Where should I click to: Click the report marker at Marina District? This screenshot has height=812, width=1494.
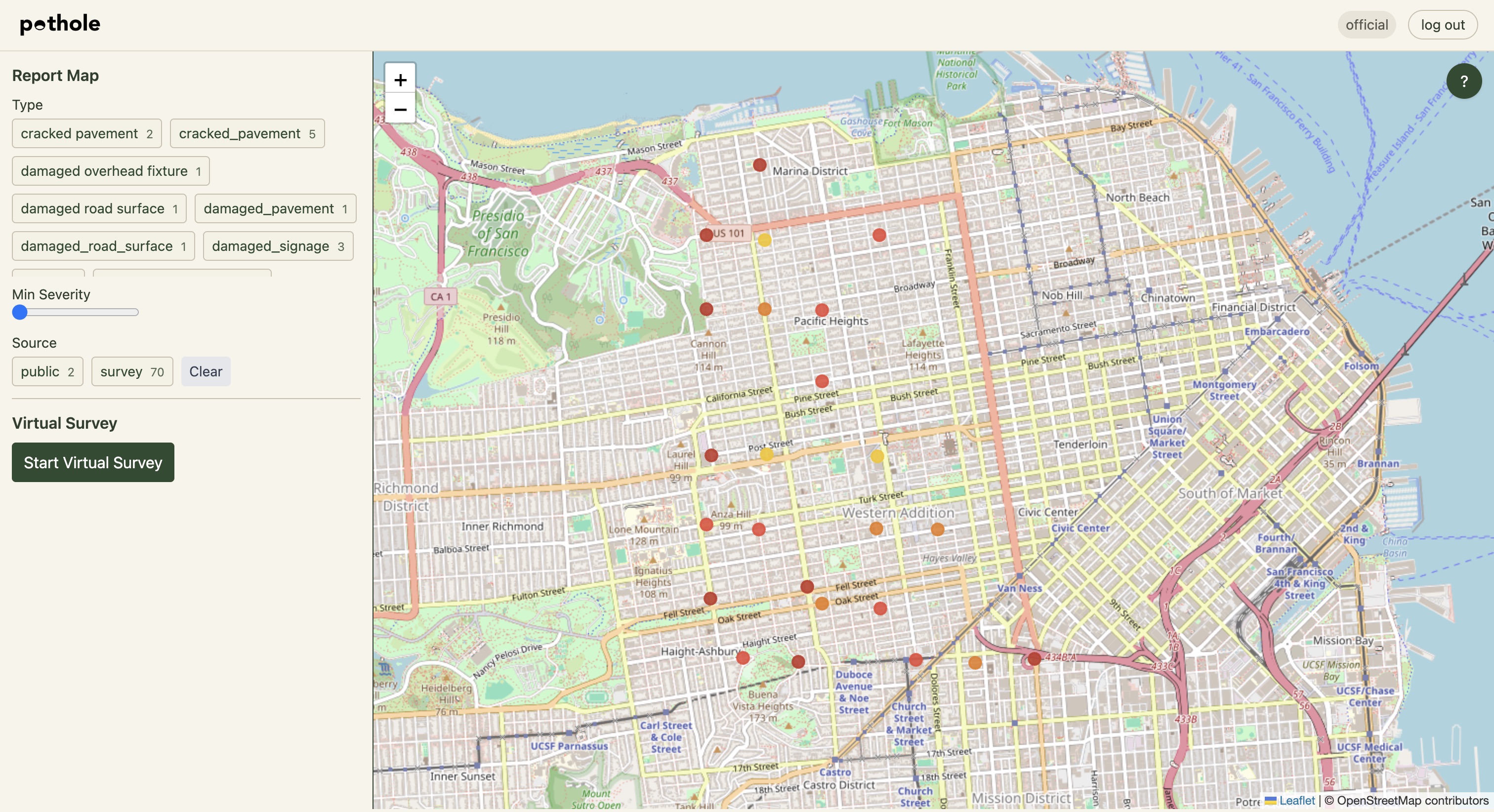[759, 165]
